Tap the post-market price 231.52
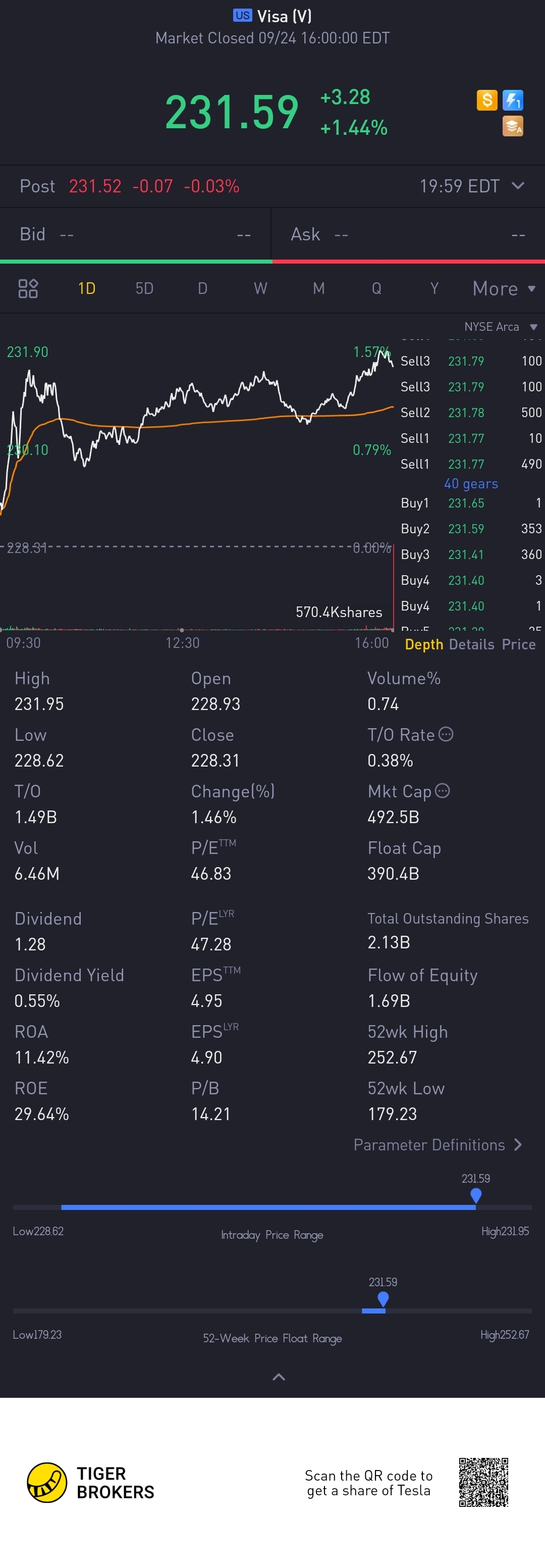This screenshot has height=1568, width=545. click(x=95, y=186)
